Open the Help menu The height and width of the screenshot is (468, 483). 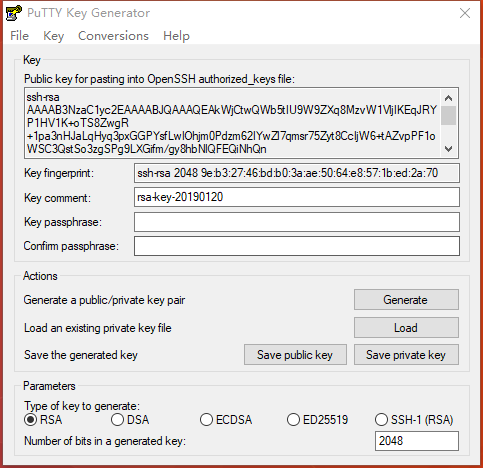pyautogui.click(x=176, y=36)
